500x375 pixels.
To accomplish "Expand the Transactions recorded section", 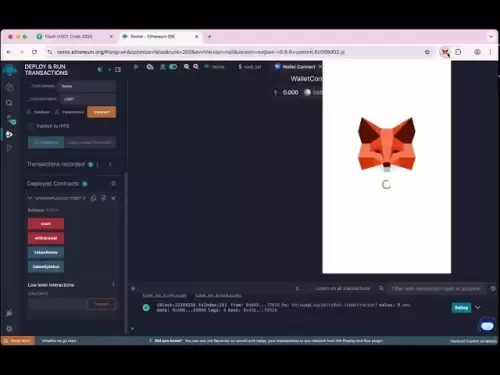I will [110, 164].
